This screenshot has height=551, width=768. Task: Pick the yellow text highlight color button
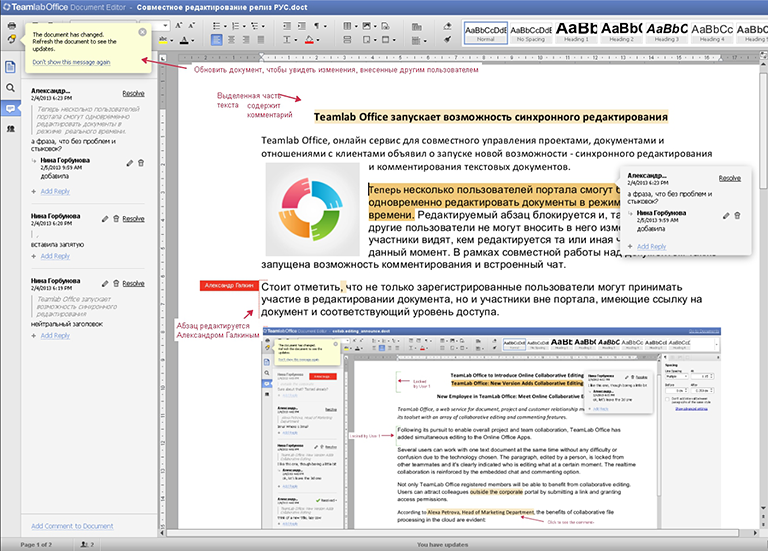(x=163, y=40)
